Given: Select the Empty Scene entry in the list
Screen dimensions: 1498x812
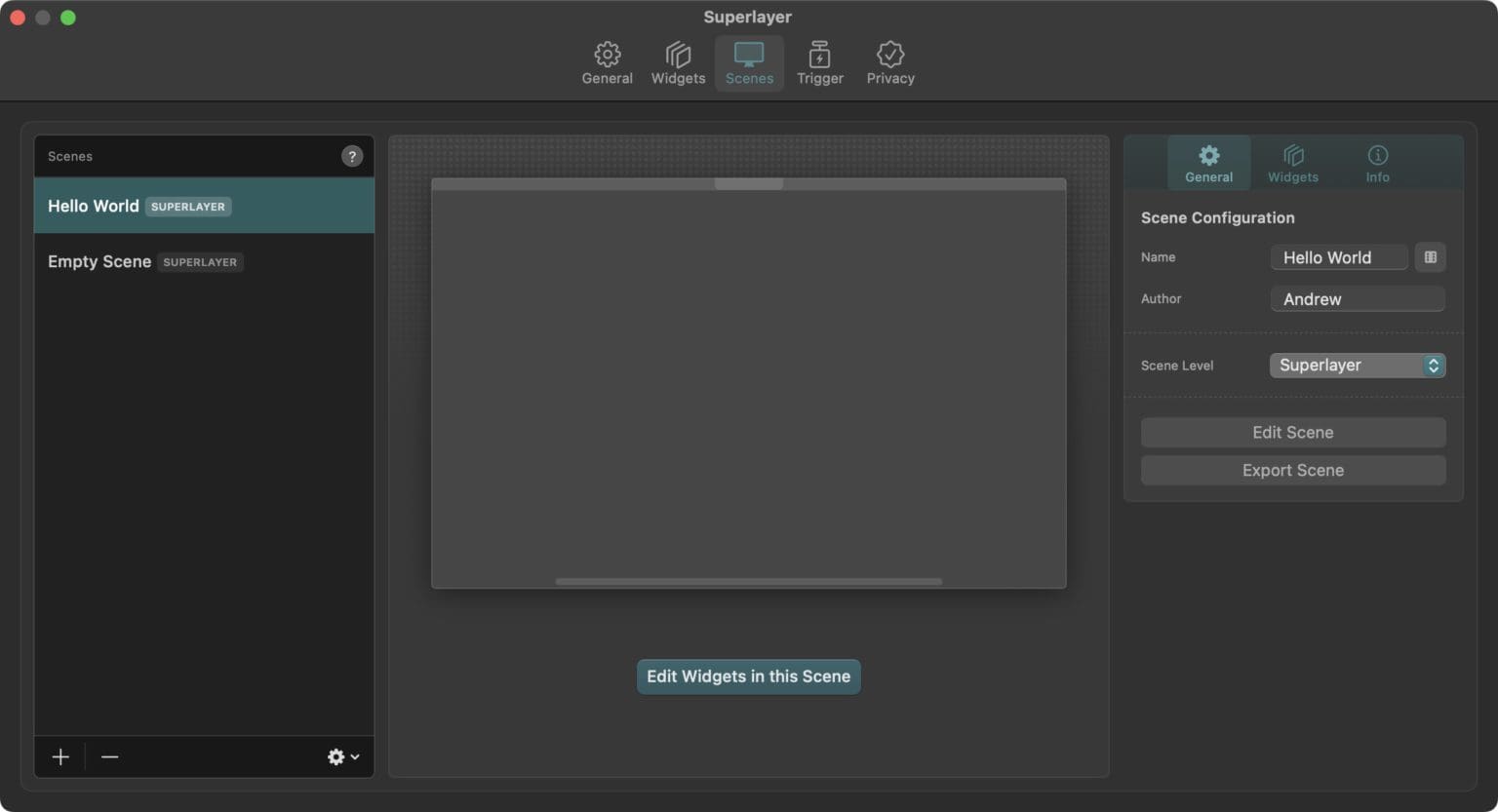Looking at the screenshot, I should pos(144,261).
